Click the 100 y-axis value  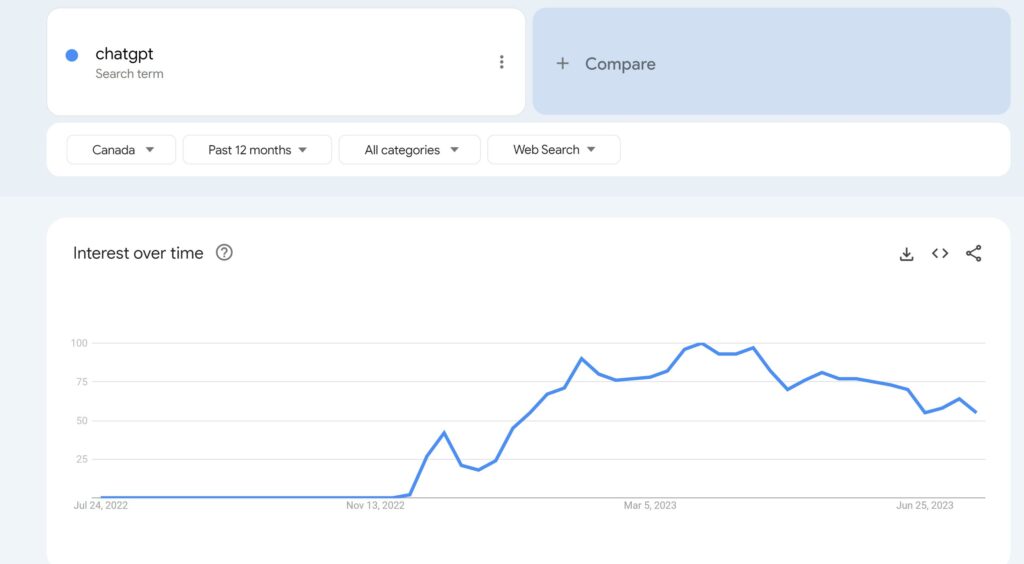79,343
